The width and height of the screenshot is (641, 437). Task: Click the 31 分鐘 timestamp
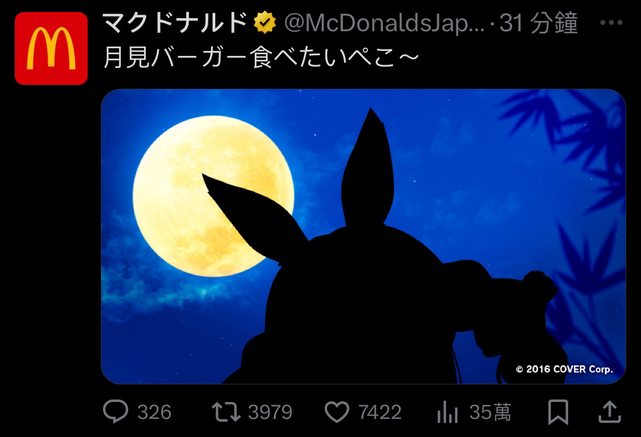click(538, 23)
